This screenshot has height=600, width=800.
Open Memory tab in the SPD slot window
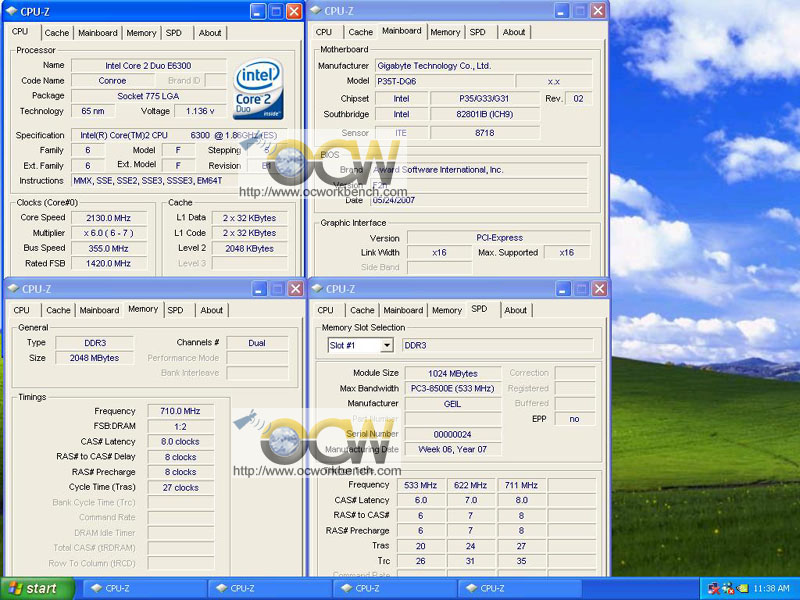coord(447,310)
